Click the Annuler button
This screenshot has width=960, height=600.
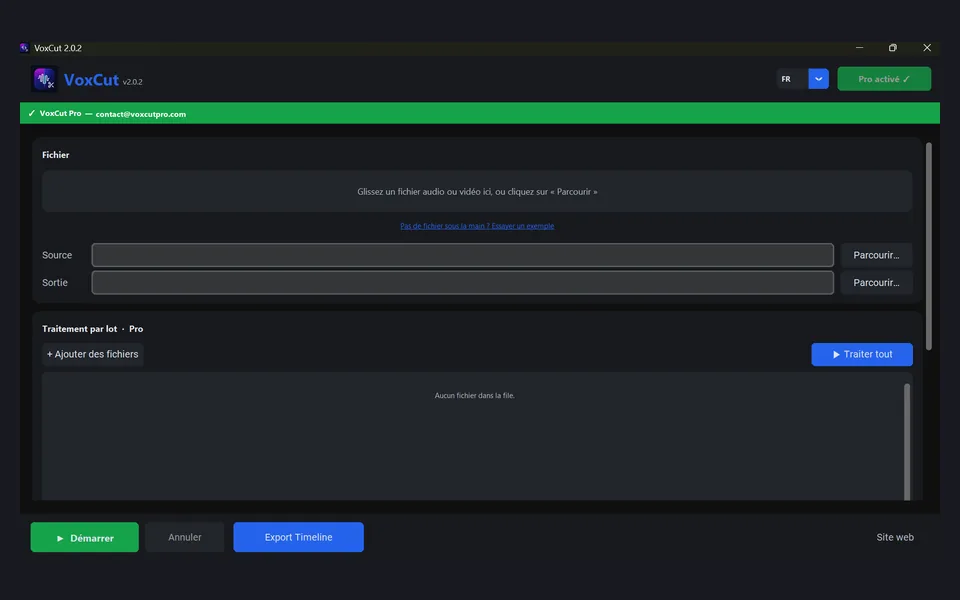184,538
